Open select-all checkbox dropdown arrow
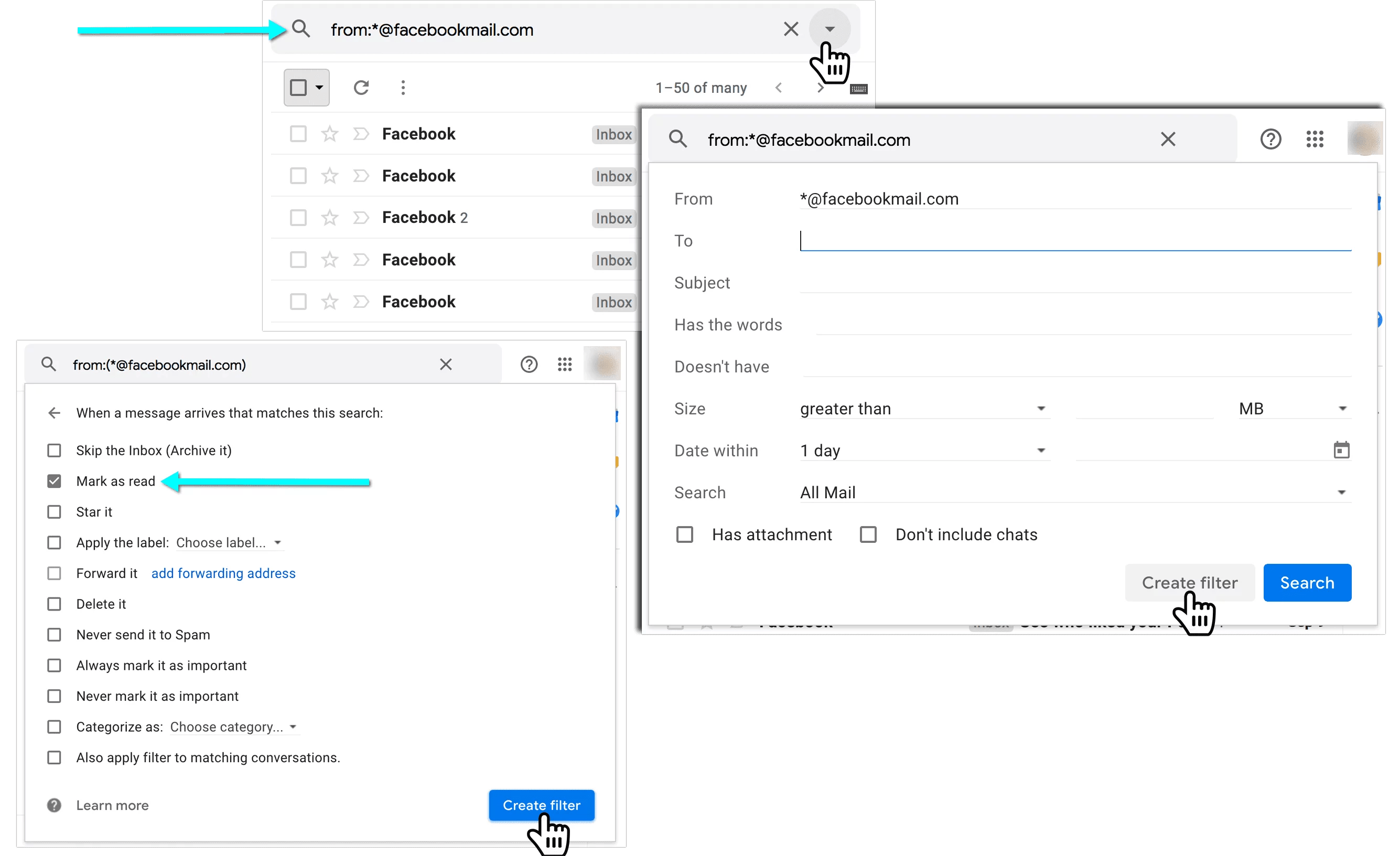This screenshot has width=1400, height=856. (319, 88)
